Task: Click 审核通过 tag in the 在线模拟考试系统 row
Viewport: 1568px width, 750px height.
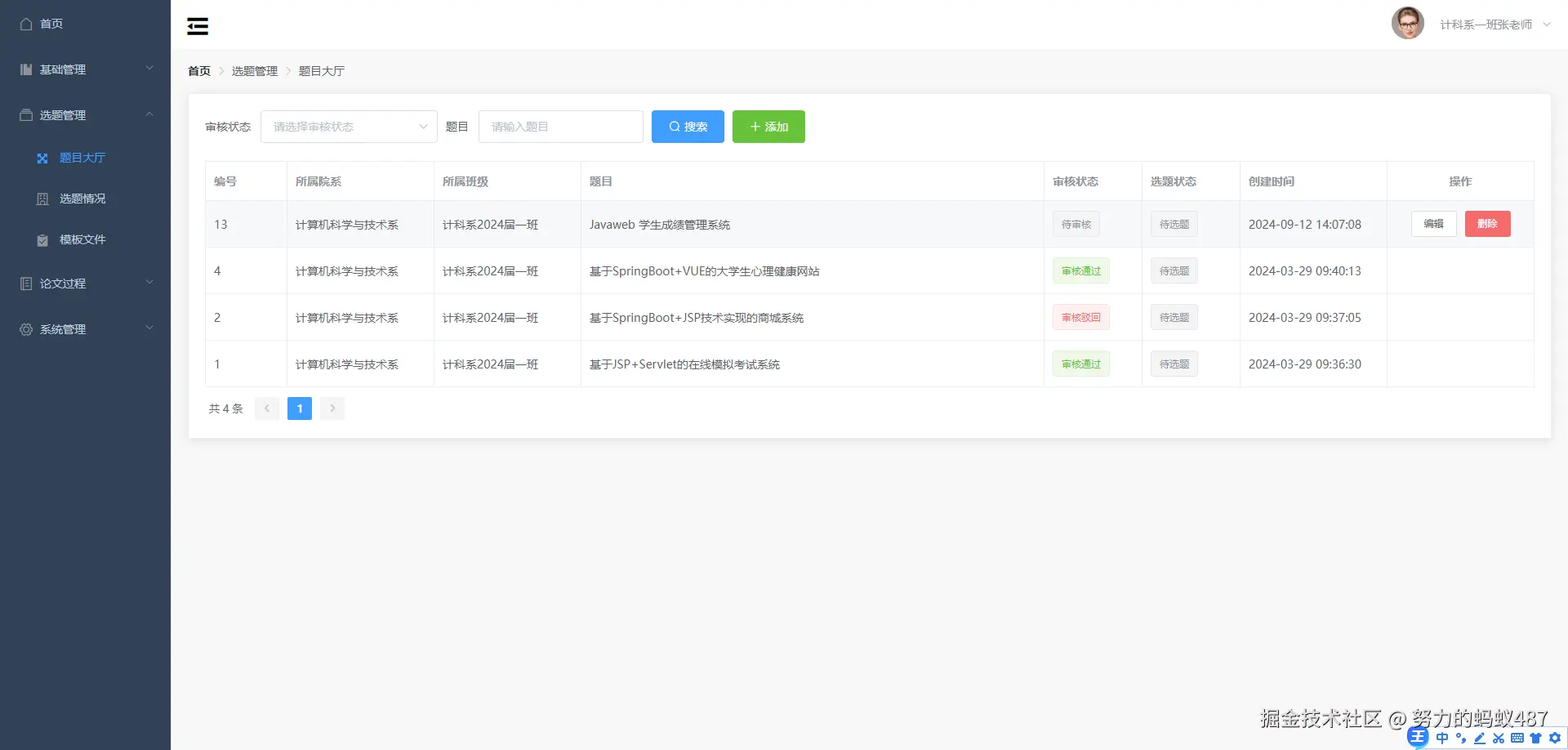Action: click(x=1081, y=364)
